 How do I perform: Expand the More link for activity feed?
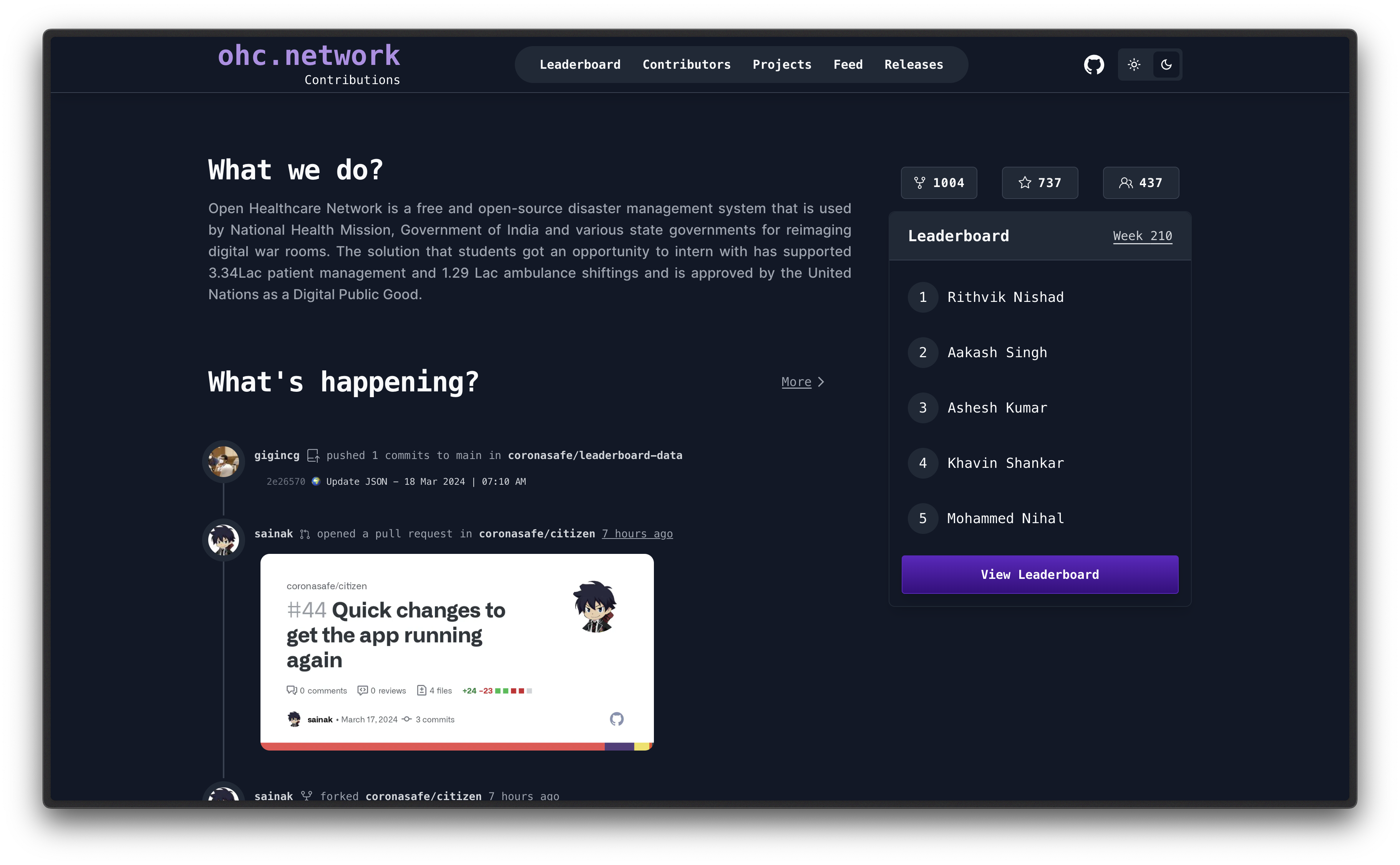pos(800,381)
